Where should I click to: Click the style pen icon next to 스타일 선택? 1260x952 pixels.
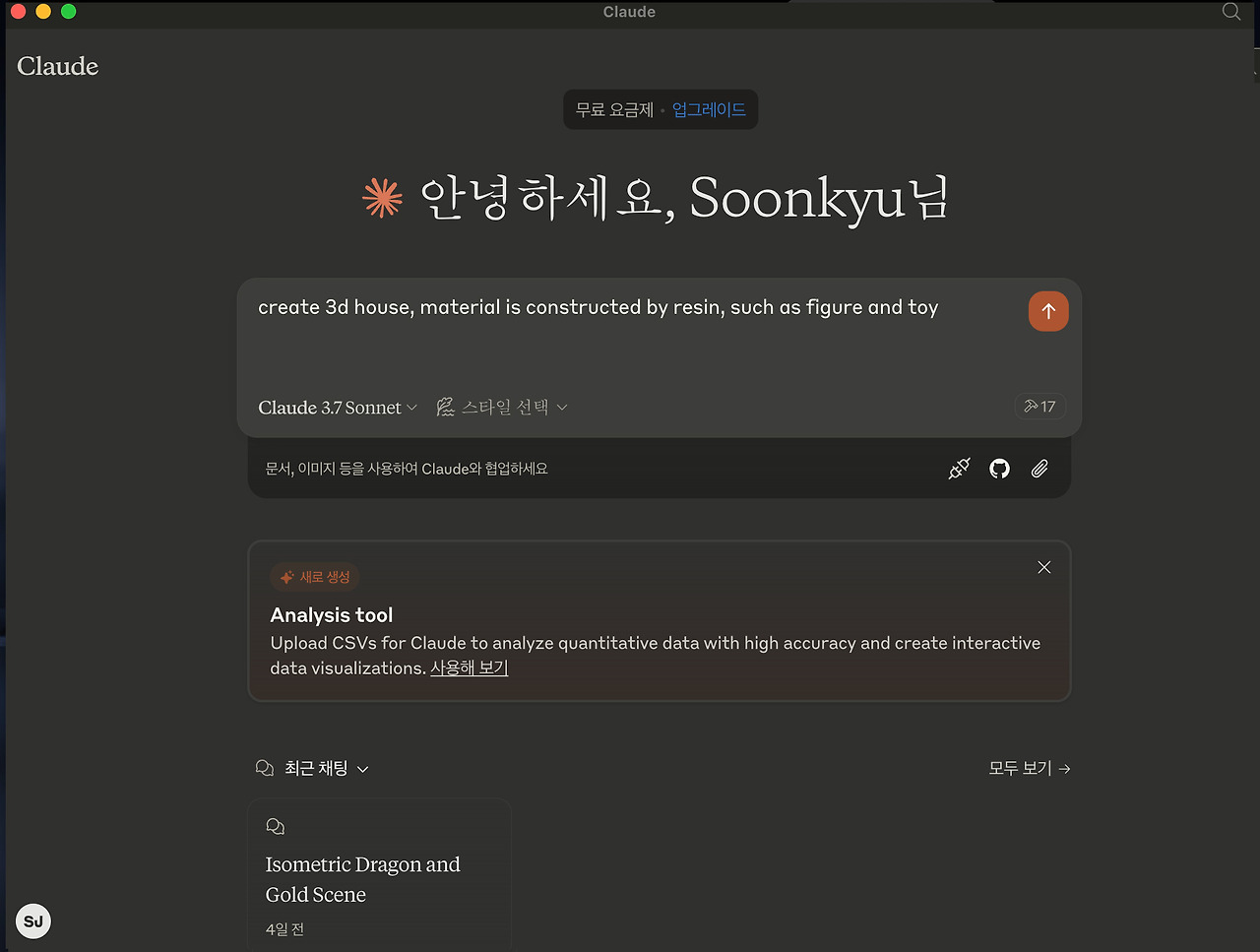tap(445, 407)
